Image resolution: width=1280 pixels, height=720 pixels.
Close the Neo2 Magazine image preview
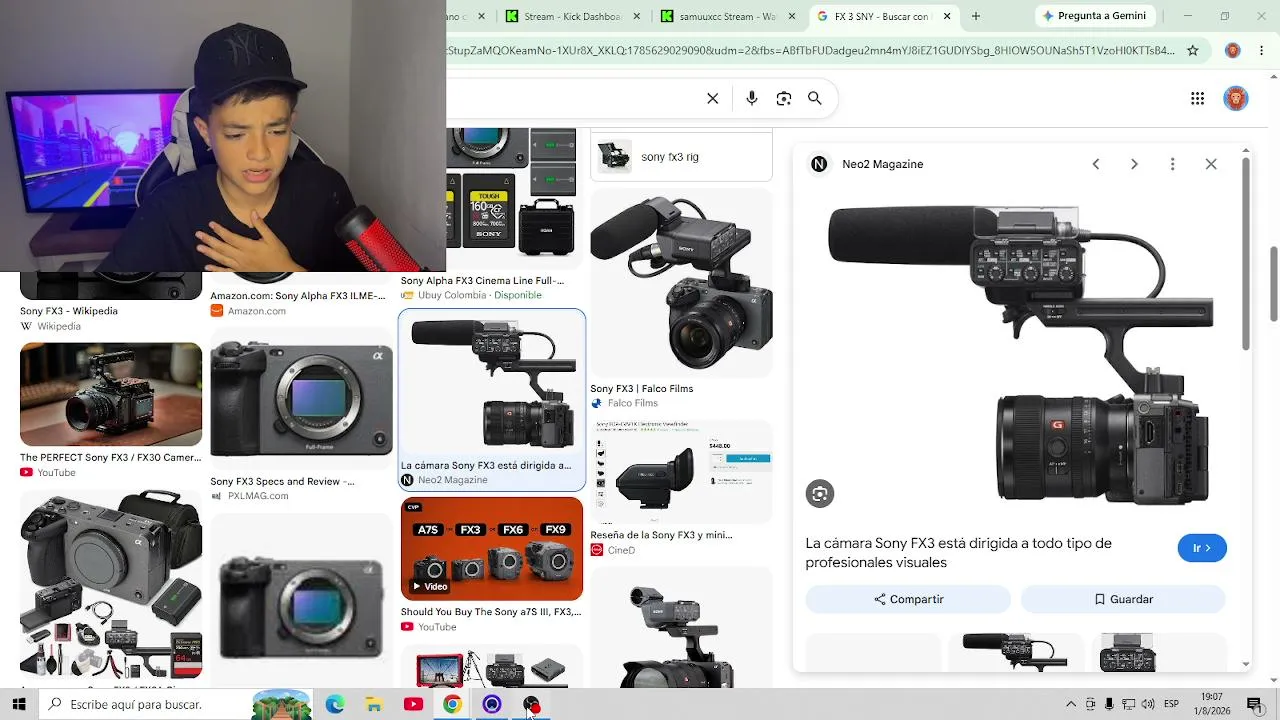point(1211,164)
